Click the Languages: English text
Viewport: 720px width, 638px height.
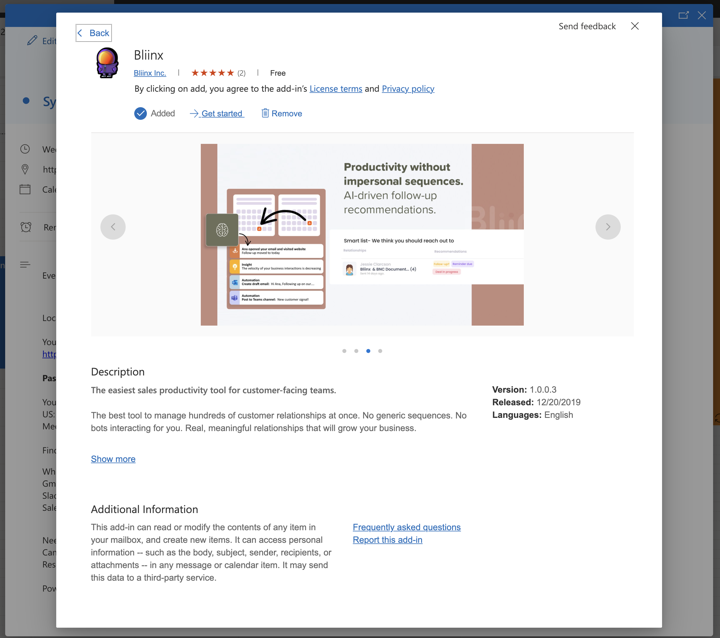click(532, 415)
